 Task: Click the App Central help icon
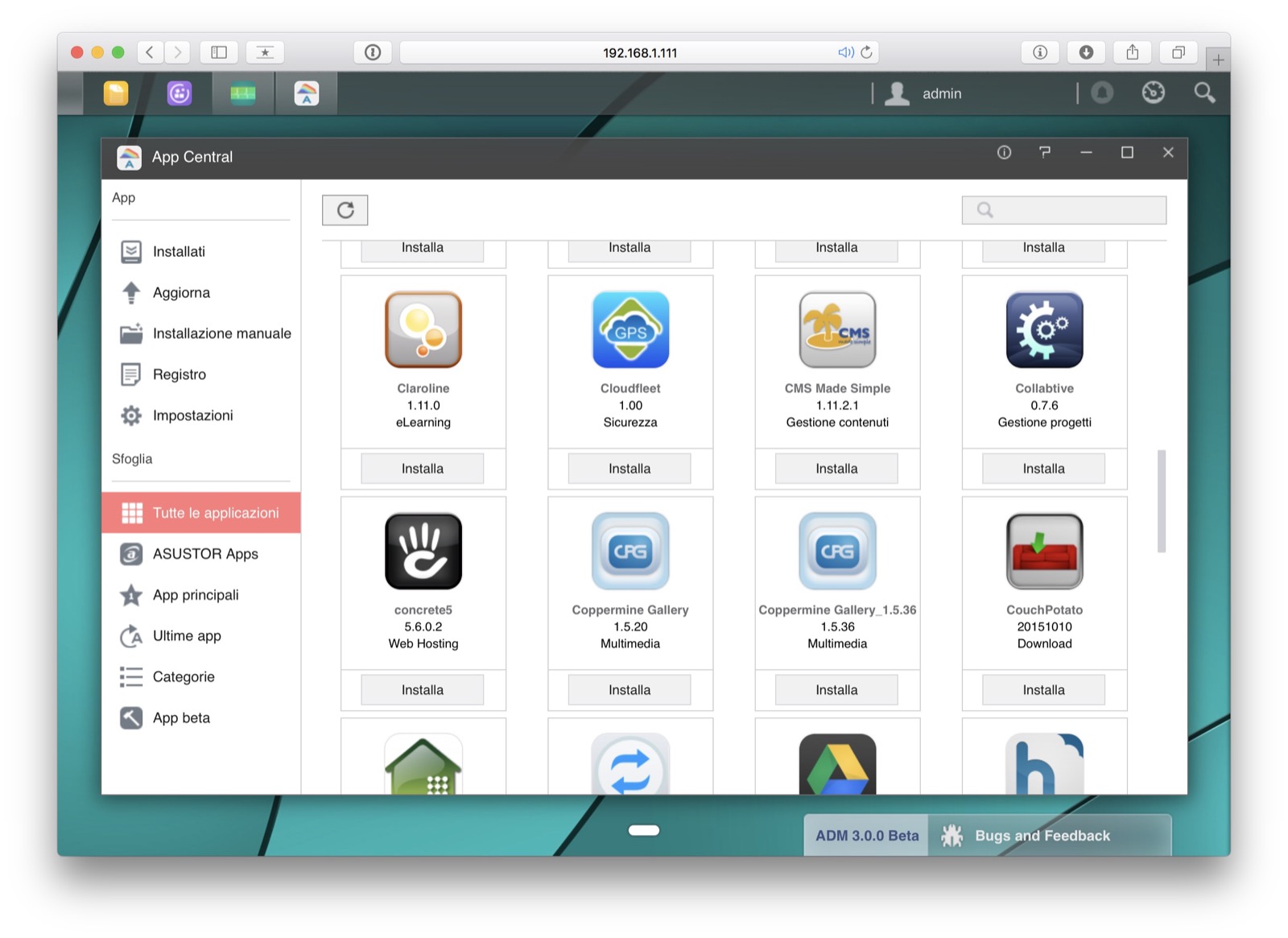(x=1045, y=152)
